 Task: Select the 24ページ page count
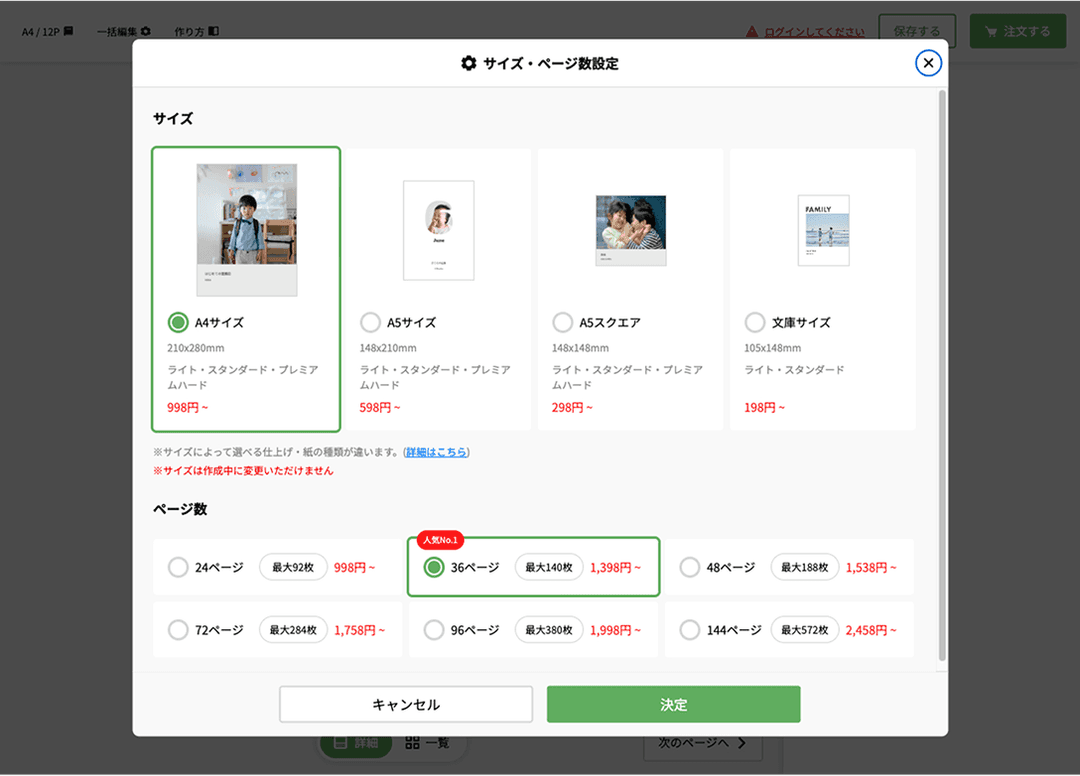tap(178, 567)
